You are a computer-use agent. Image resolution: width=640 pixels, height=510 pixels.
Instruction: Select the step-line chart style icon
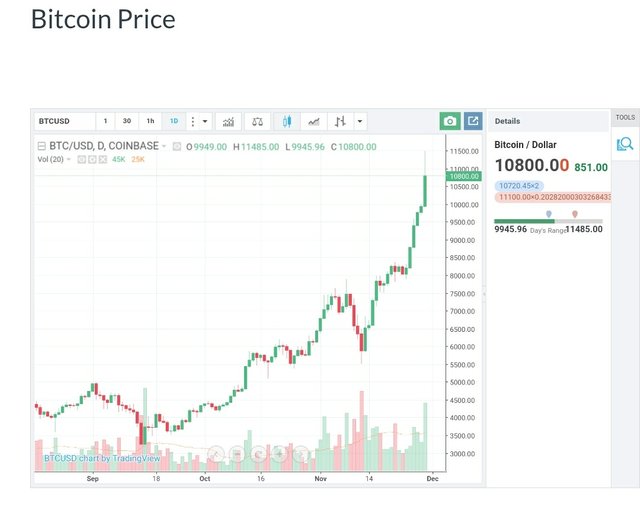340,121
